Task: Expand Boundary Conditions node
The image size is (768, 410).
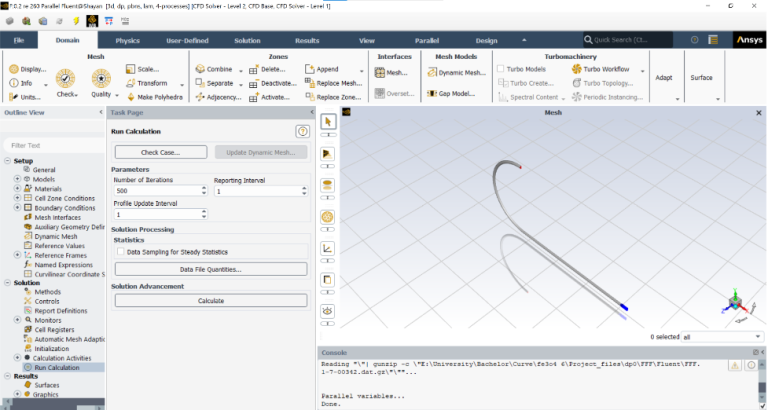Action: (18, 208)
